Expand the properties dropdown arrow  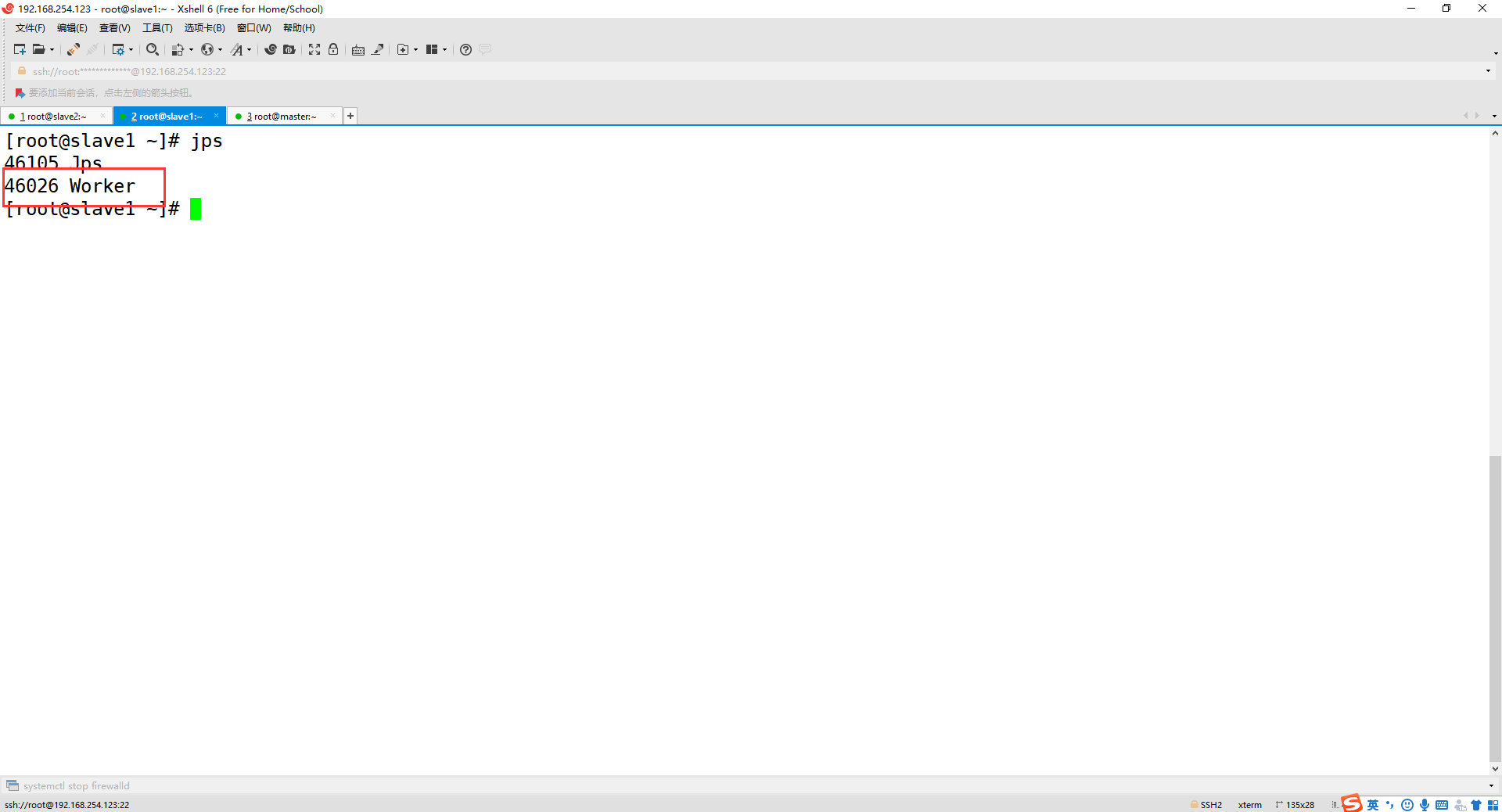coord(131,50)
